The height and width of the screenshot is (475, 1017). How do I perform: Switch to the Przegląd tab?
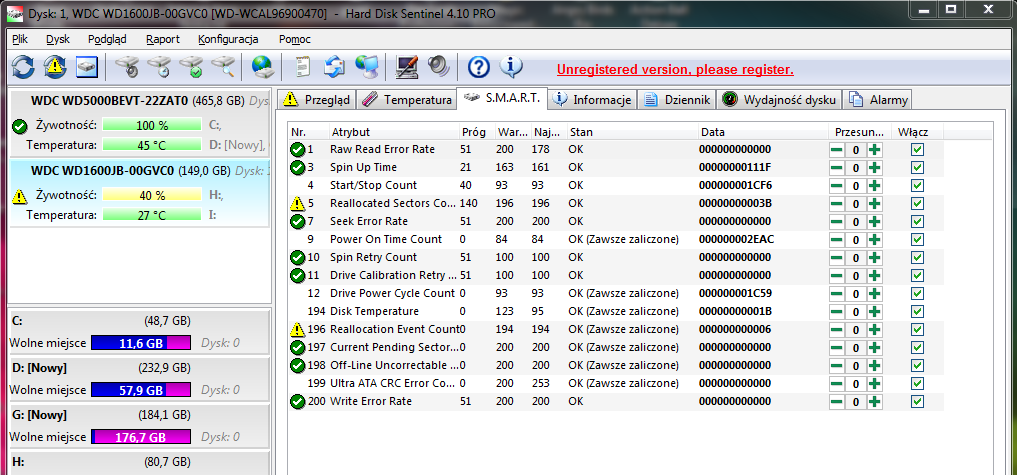pos(317,100)
